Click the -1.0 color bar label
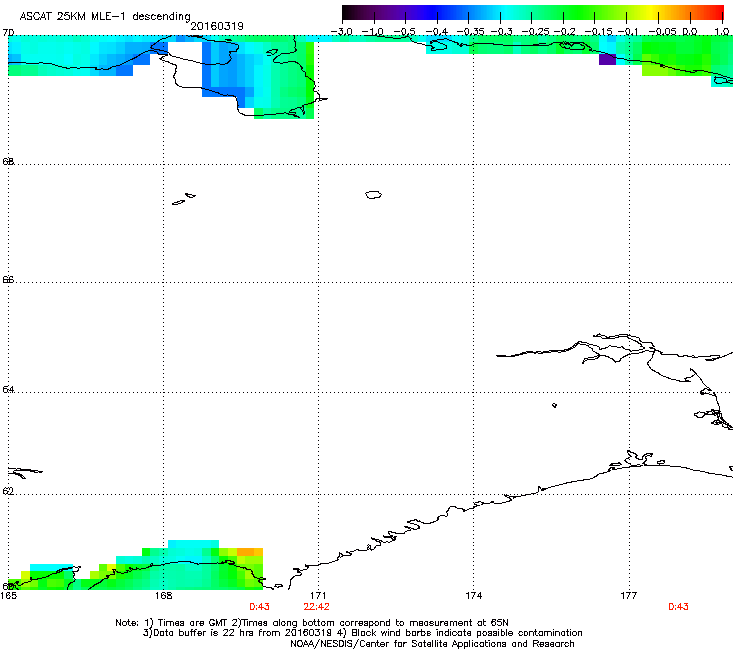The height and width of the screenshot is (650, 740). click(x=372, y=32)
